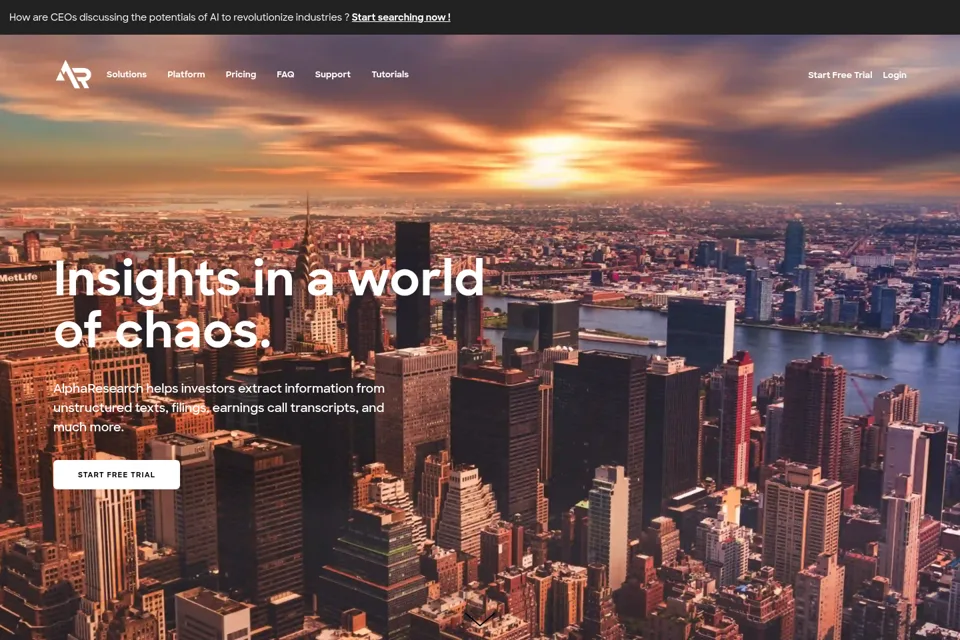
Task: Click the Login link
Action: (894, 75)
